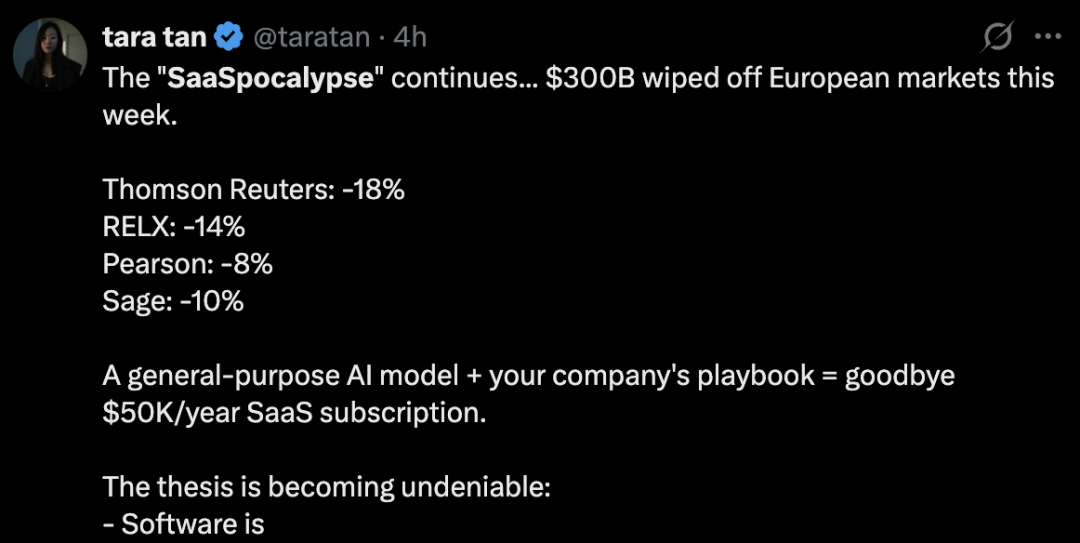The width and height of the screenshot is (1080, 543).
Task: Click the display name "tara tan"
Action: coord(154,38)
